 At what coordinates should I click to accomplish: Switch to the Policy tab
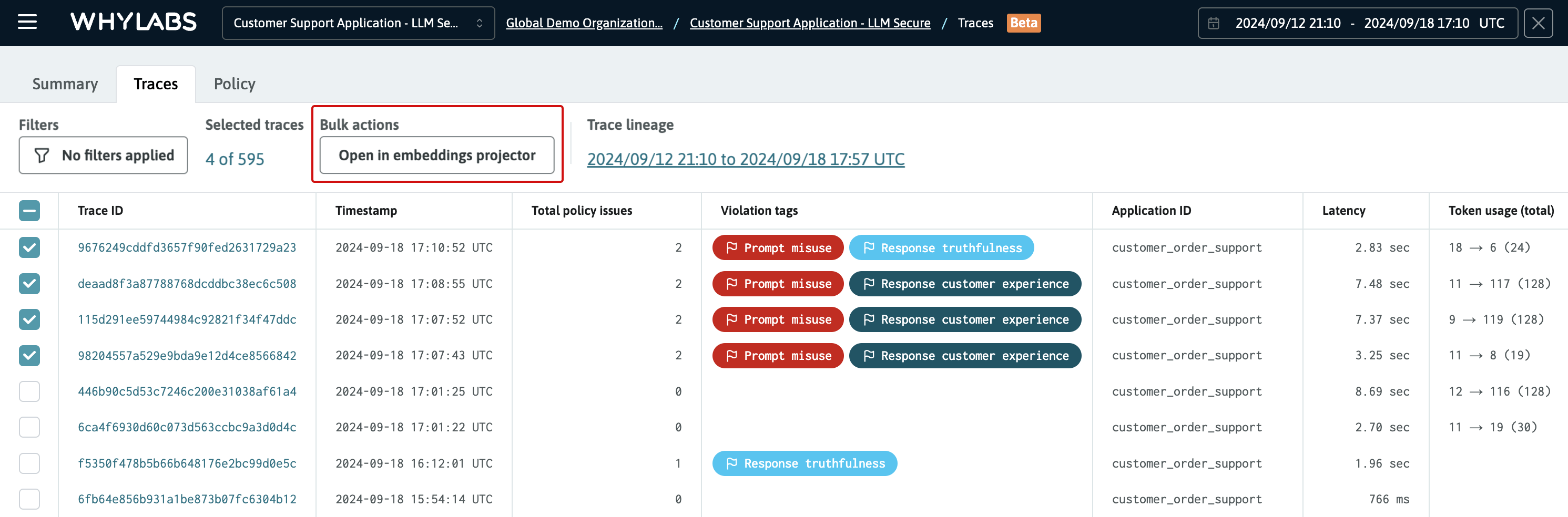[235, 84]
